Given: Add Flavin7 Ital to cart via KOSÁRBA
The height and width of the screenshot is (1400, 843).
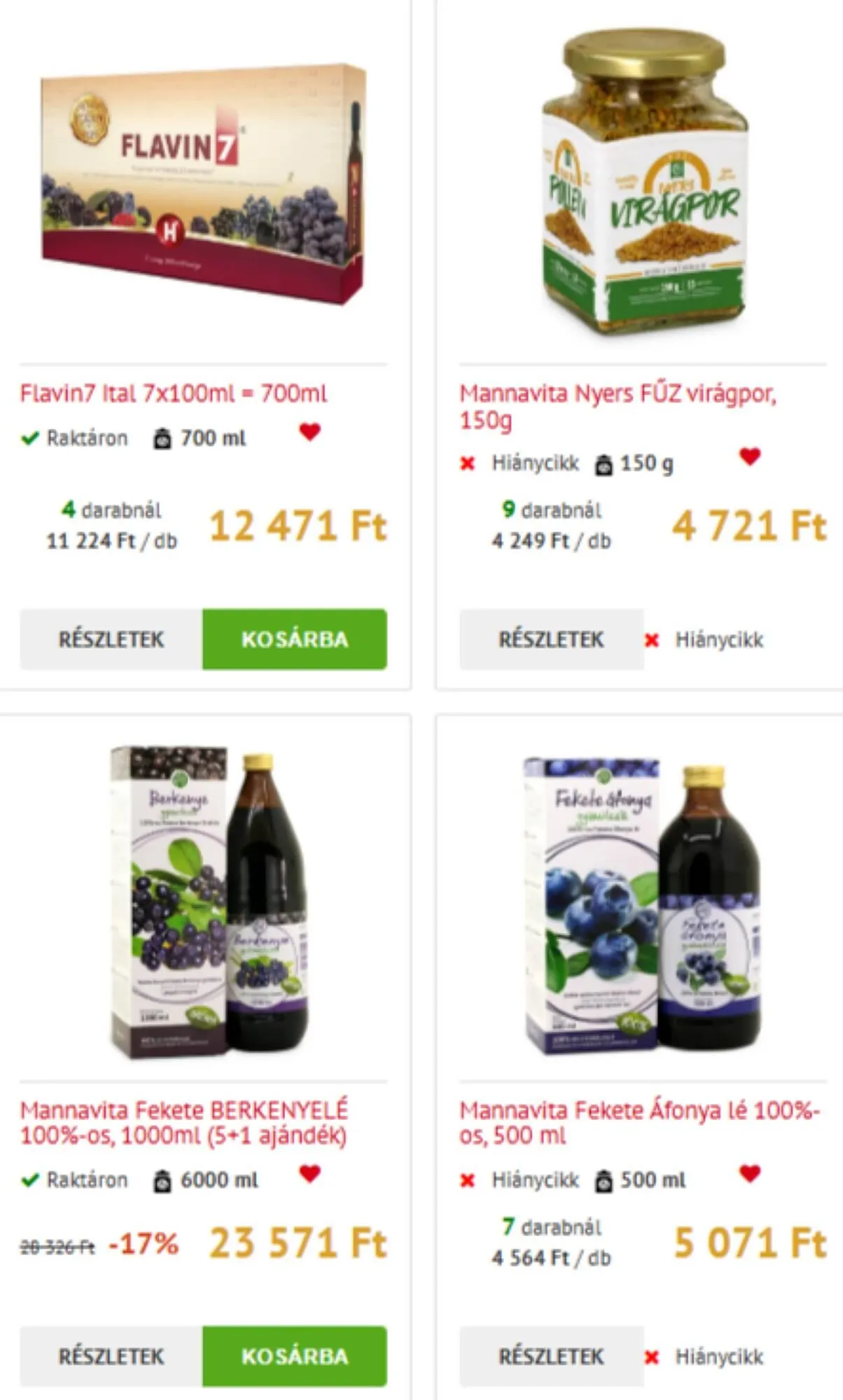Looking at the screenshot, I should [x=295, y=639].
